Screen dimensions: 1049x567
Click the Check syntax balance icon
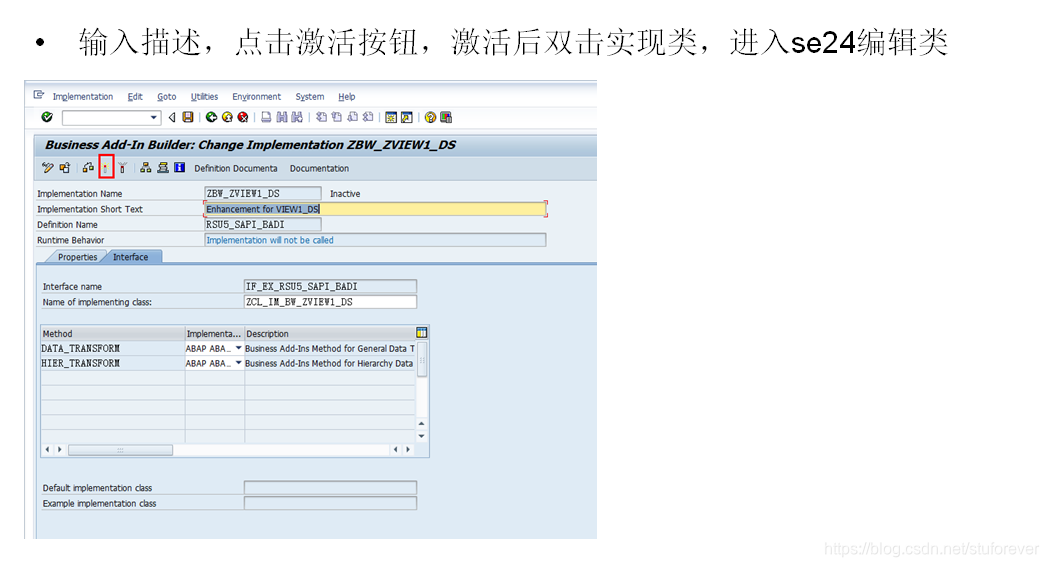[88, 168]
